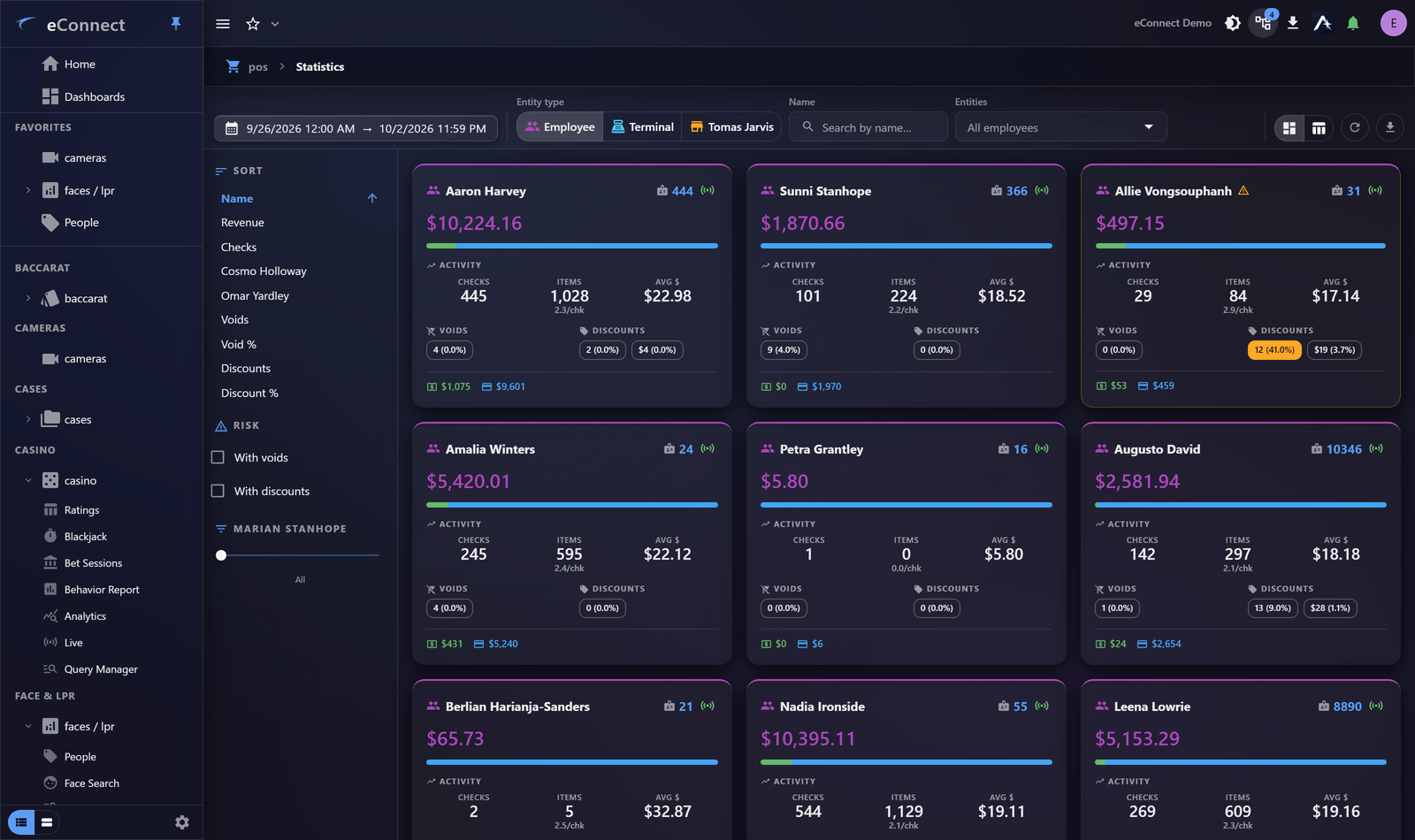Toggle theme brightness icon in header

point(1233,23)
